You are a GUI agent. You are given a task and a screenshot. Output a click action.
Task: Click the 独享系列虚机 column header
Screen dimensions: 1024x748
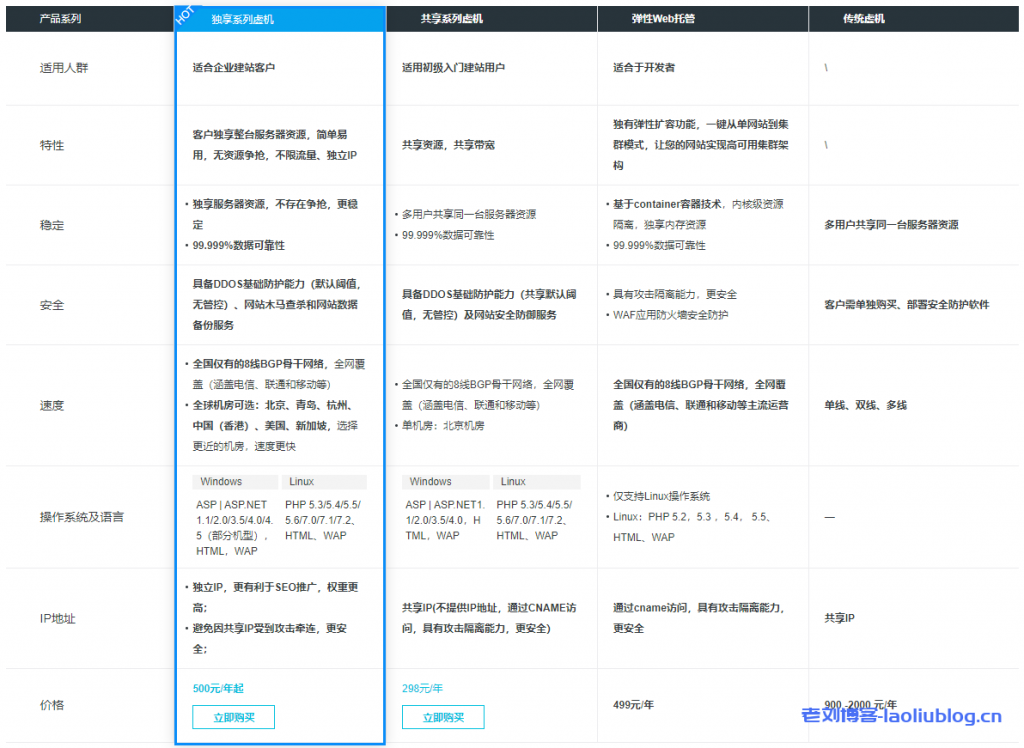243,19
